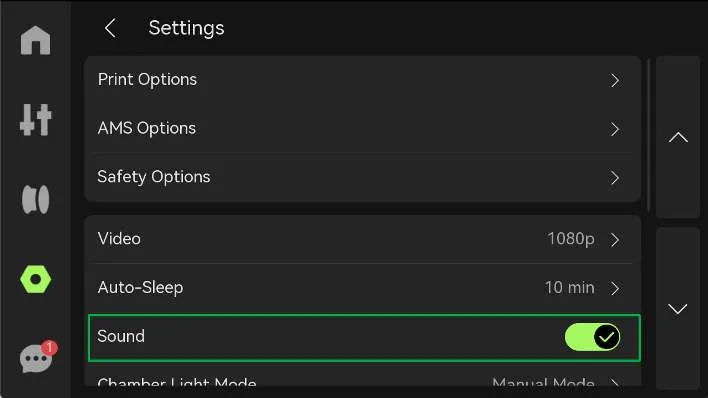Click the red notification badge on messages

pos(49,348)
